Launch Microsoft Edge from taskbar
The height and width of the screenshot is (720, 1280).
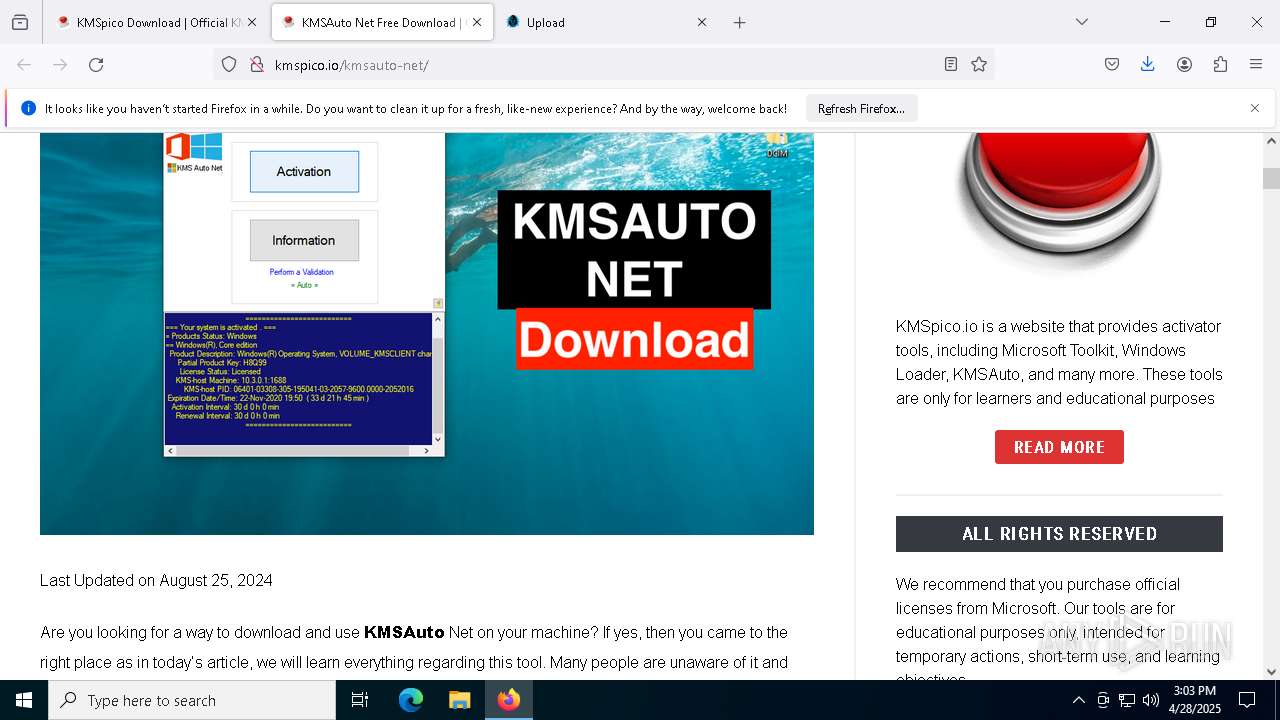coord(411,700)
